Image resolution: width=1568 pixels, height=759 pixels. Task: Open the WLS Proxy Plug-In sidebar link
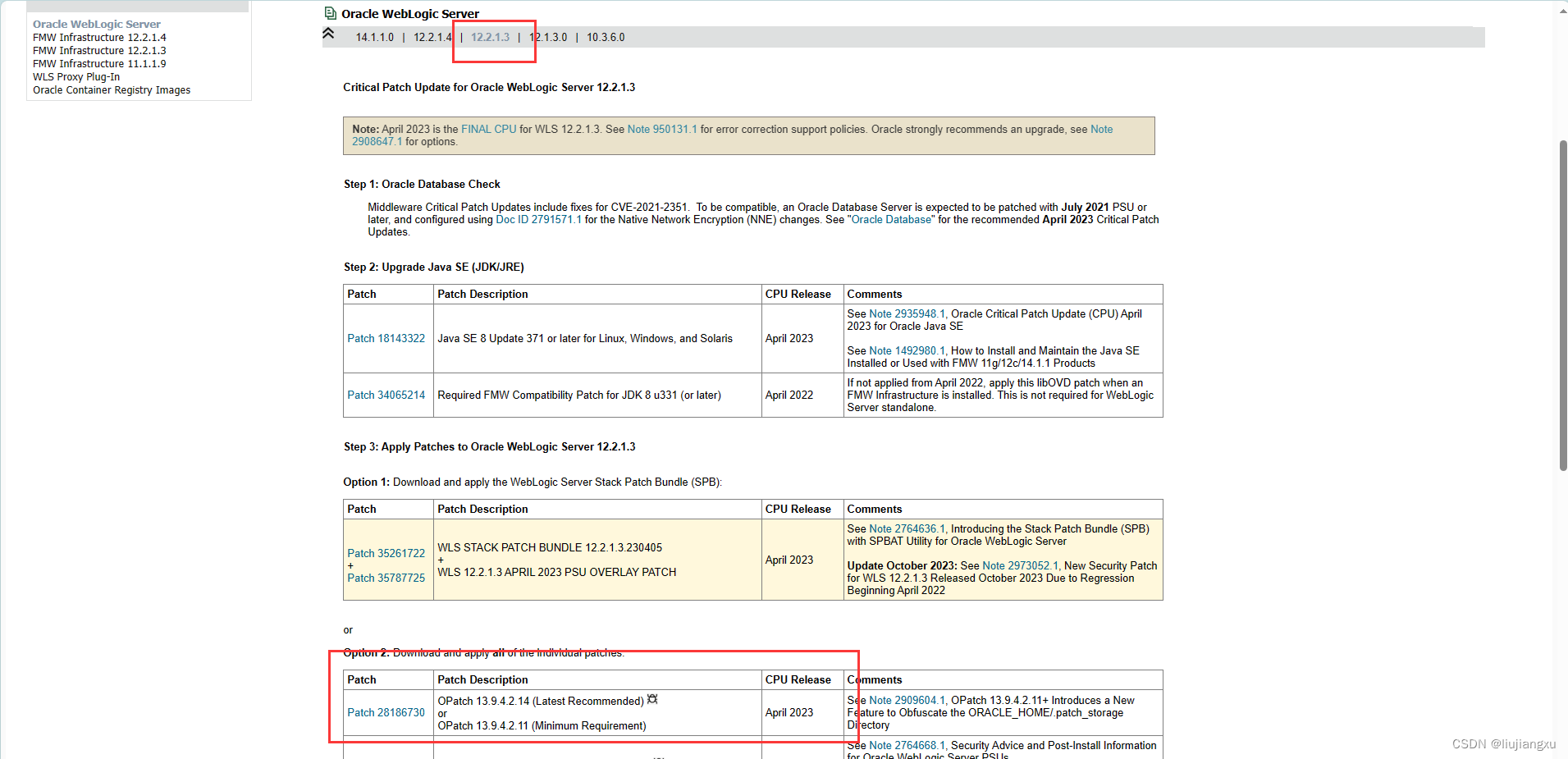click(76, 77)
